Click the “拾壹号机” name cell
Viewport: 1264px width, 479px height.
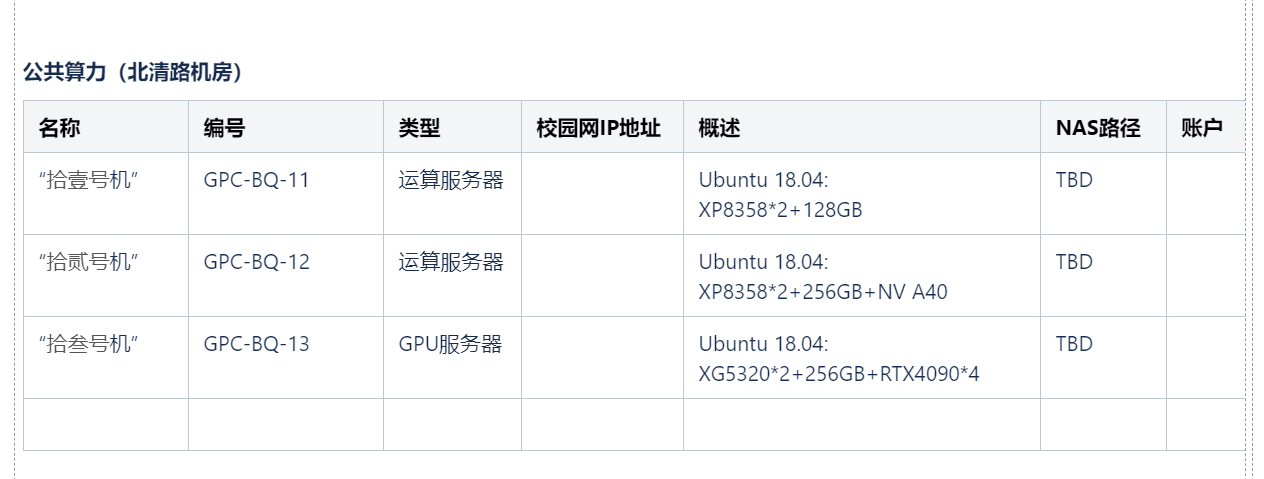coord(106,194)
